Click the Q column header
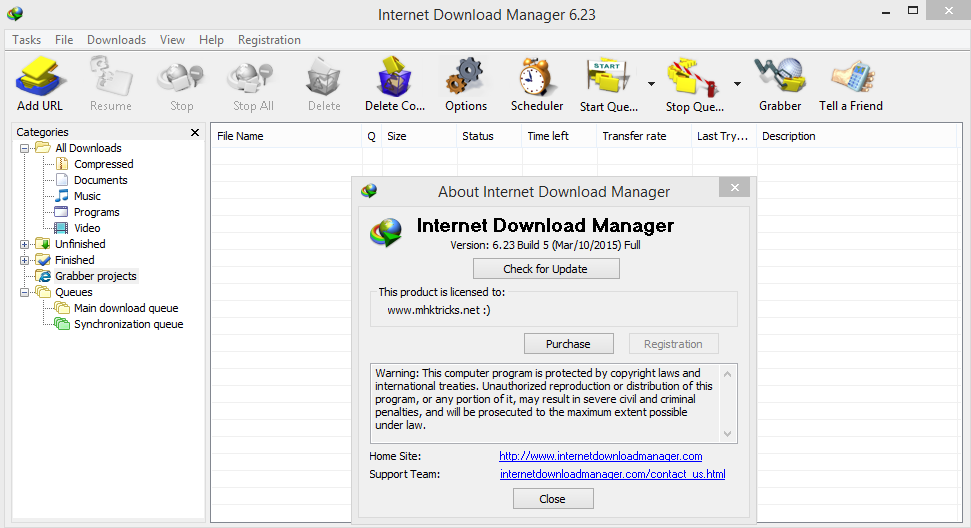The image size is (971, 528). 372,136
